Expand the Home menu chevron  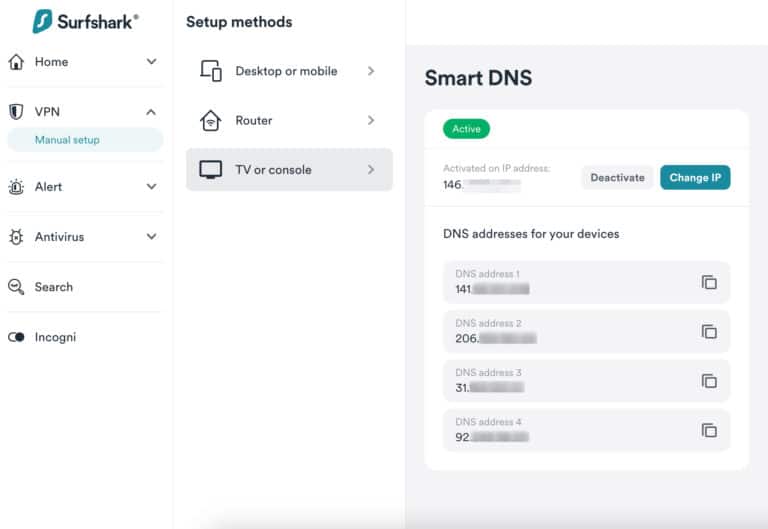tap(151, 62)
